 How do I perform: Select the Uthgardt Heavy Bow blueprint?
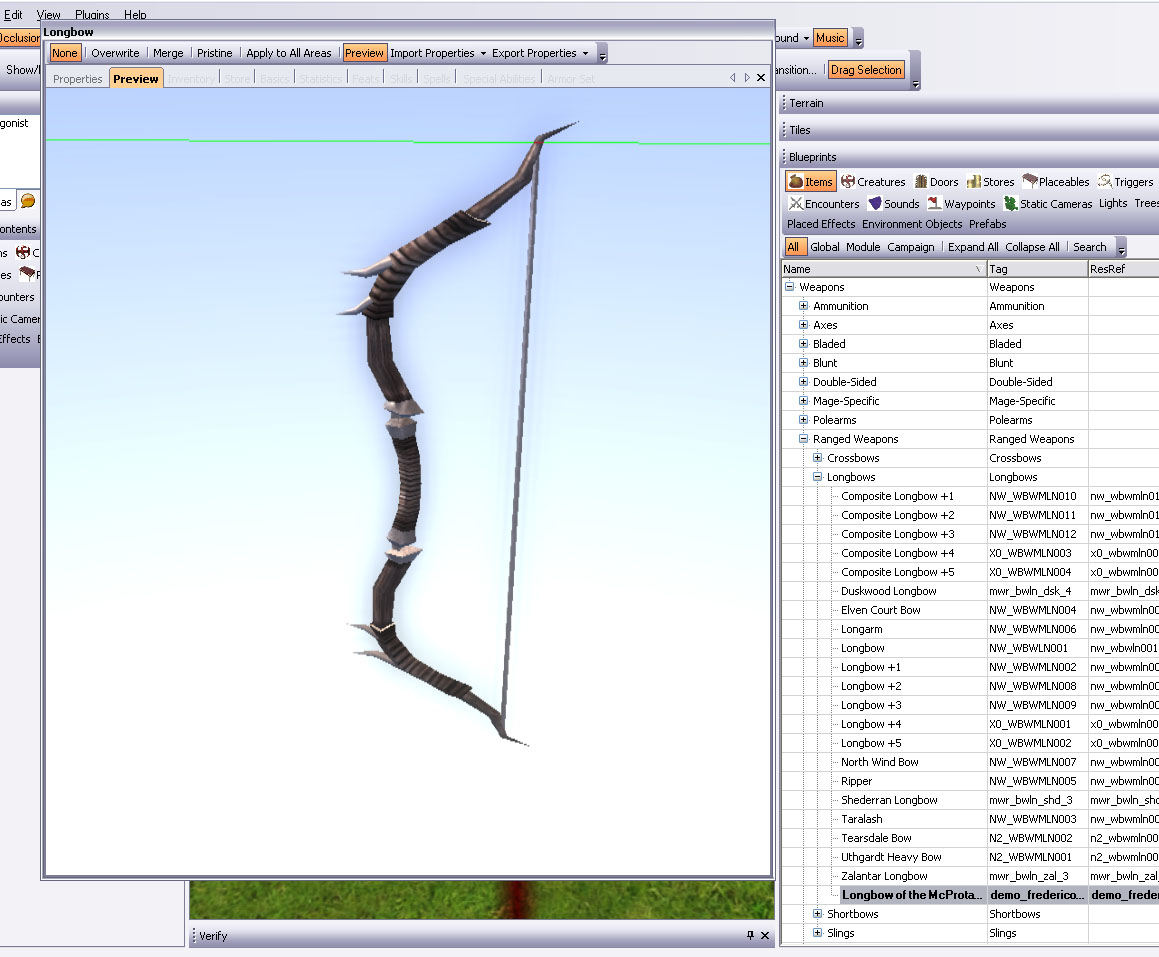(891, 857)
